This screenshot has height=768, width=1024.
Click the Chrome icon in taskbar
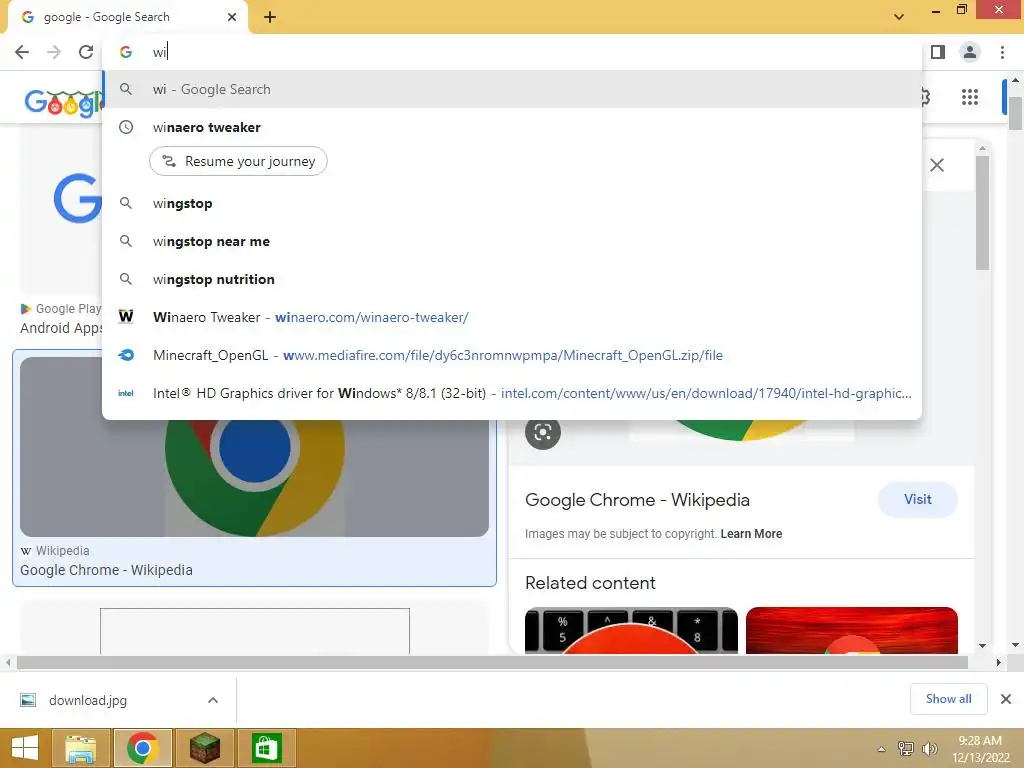click(x=142, y=748)
